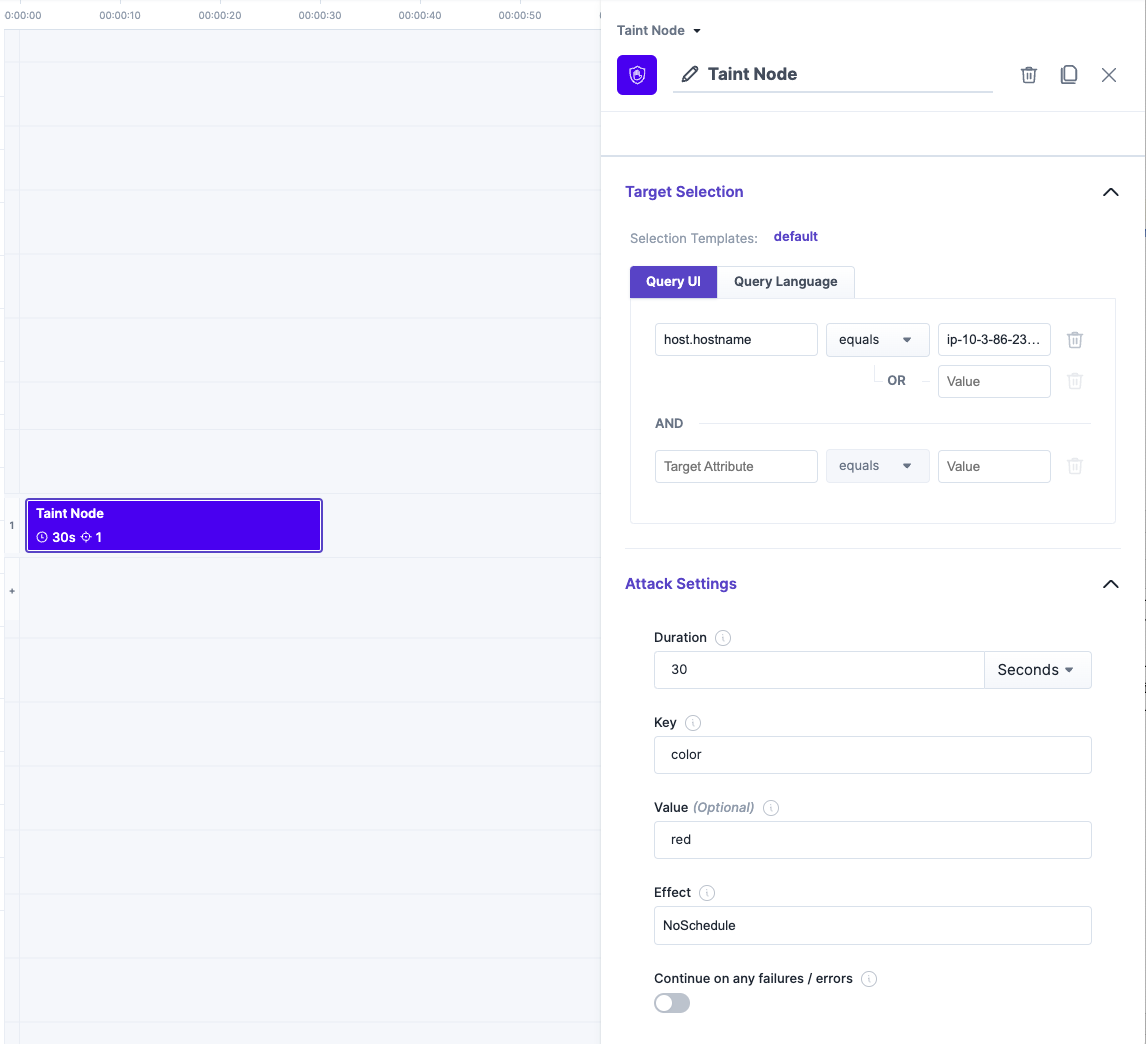1146x1044 pixels.
Task: Click the 00:00:50 marker on the timeline ruler
Action: coord(520,15)
